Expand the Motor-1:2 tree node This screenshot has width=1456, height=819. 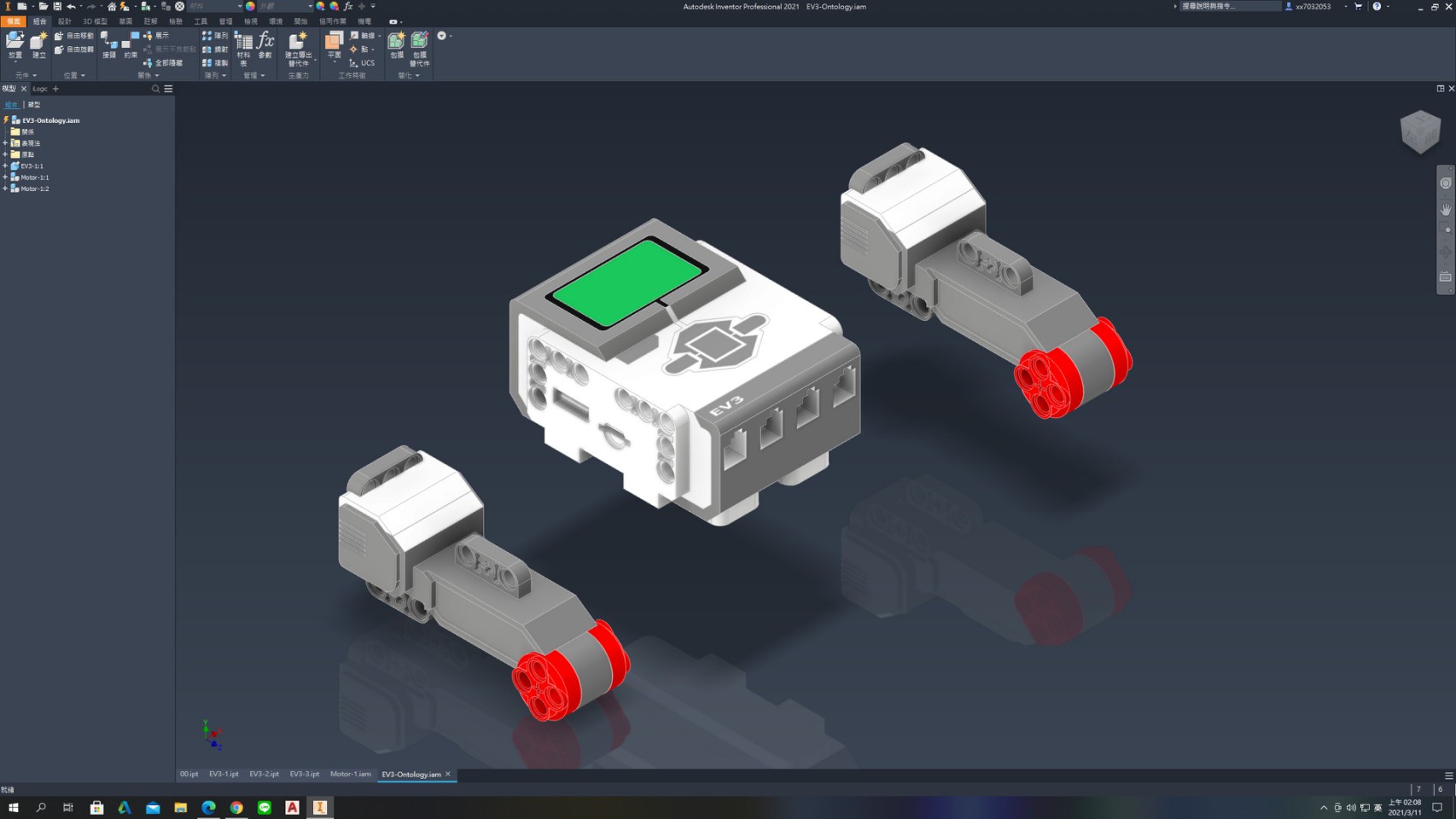coord(5,189)
